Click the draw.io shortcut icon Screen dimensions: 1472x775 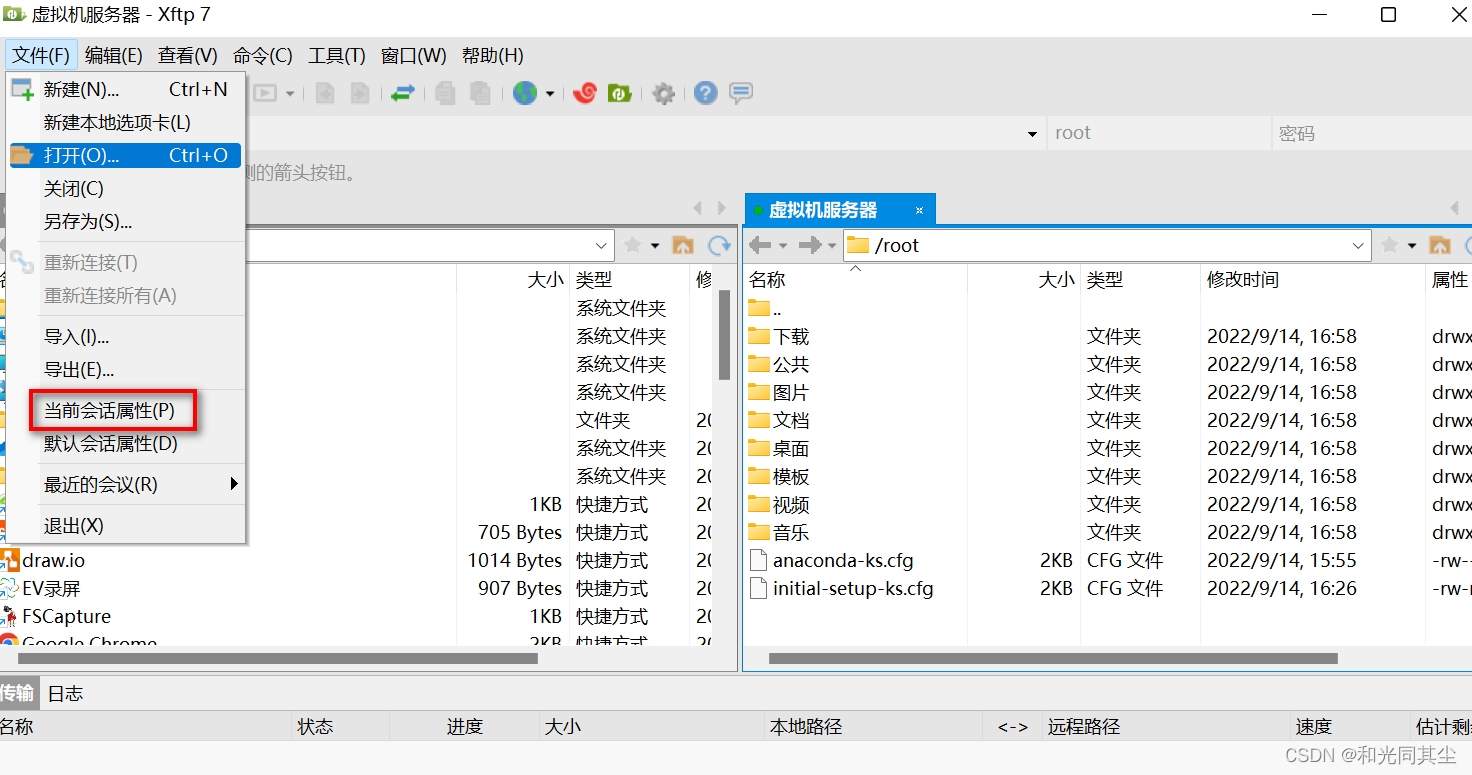(x=9, y=560)
